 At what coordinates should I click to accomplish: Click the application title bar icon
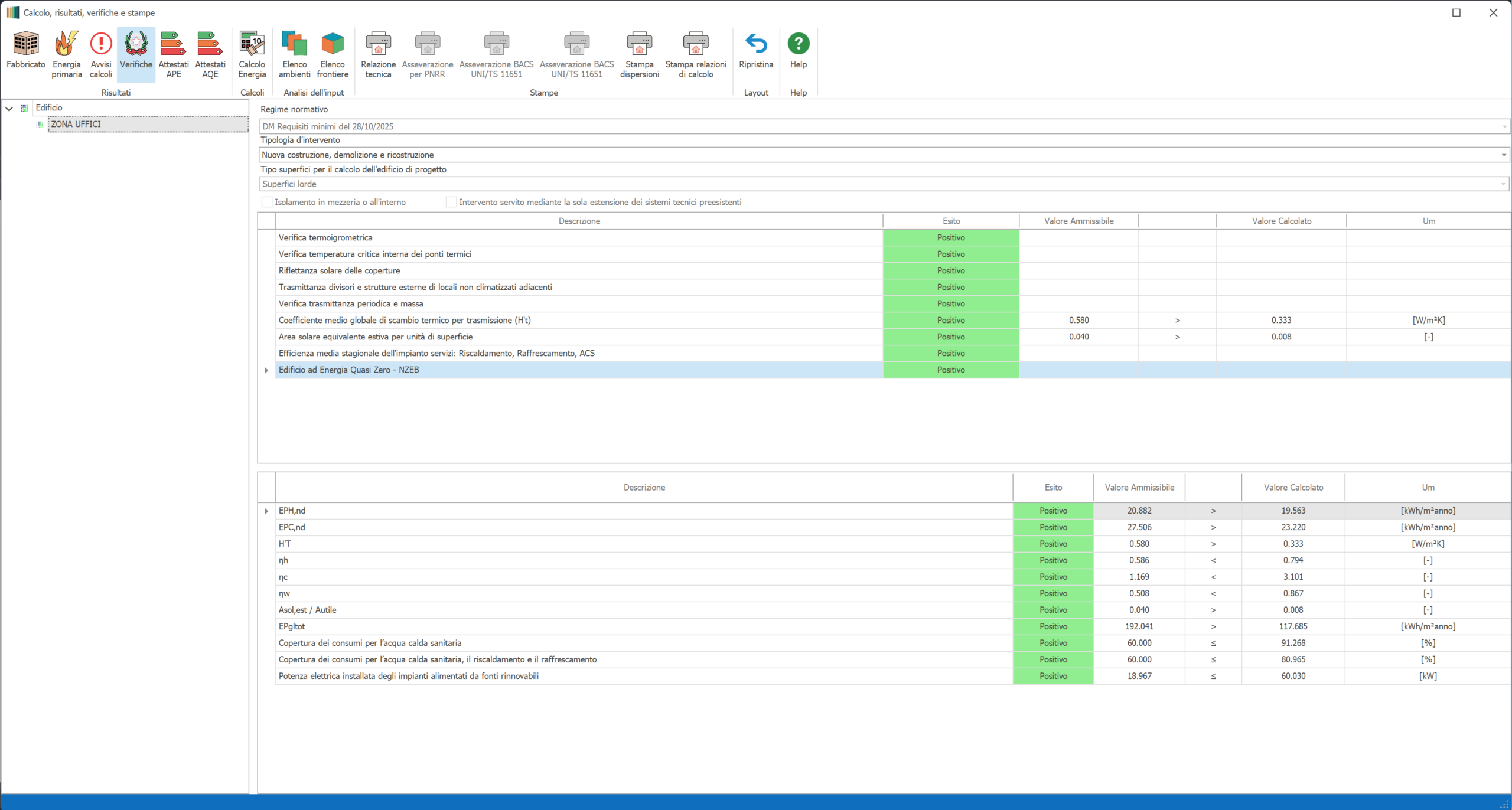(x=13, y=12)
